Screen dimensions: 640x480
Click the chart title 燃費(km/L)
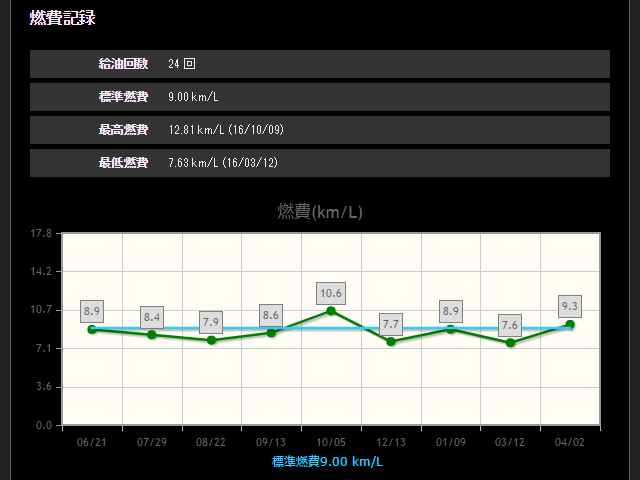click(320, 211)
